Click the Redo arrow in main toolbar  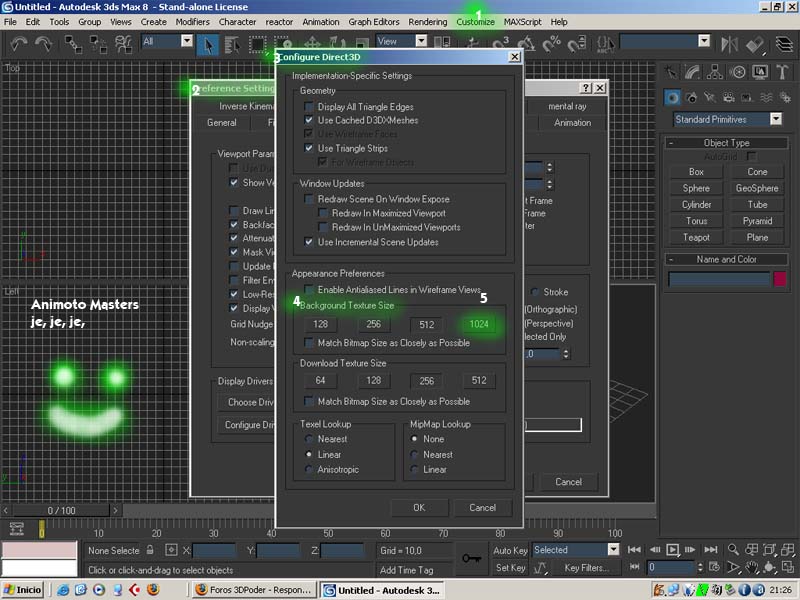coord(44,44)
